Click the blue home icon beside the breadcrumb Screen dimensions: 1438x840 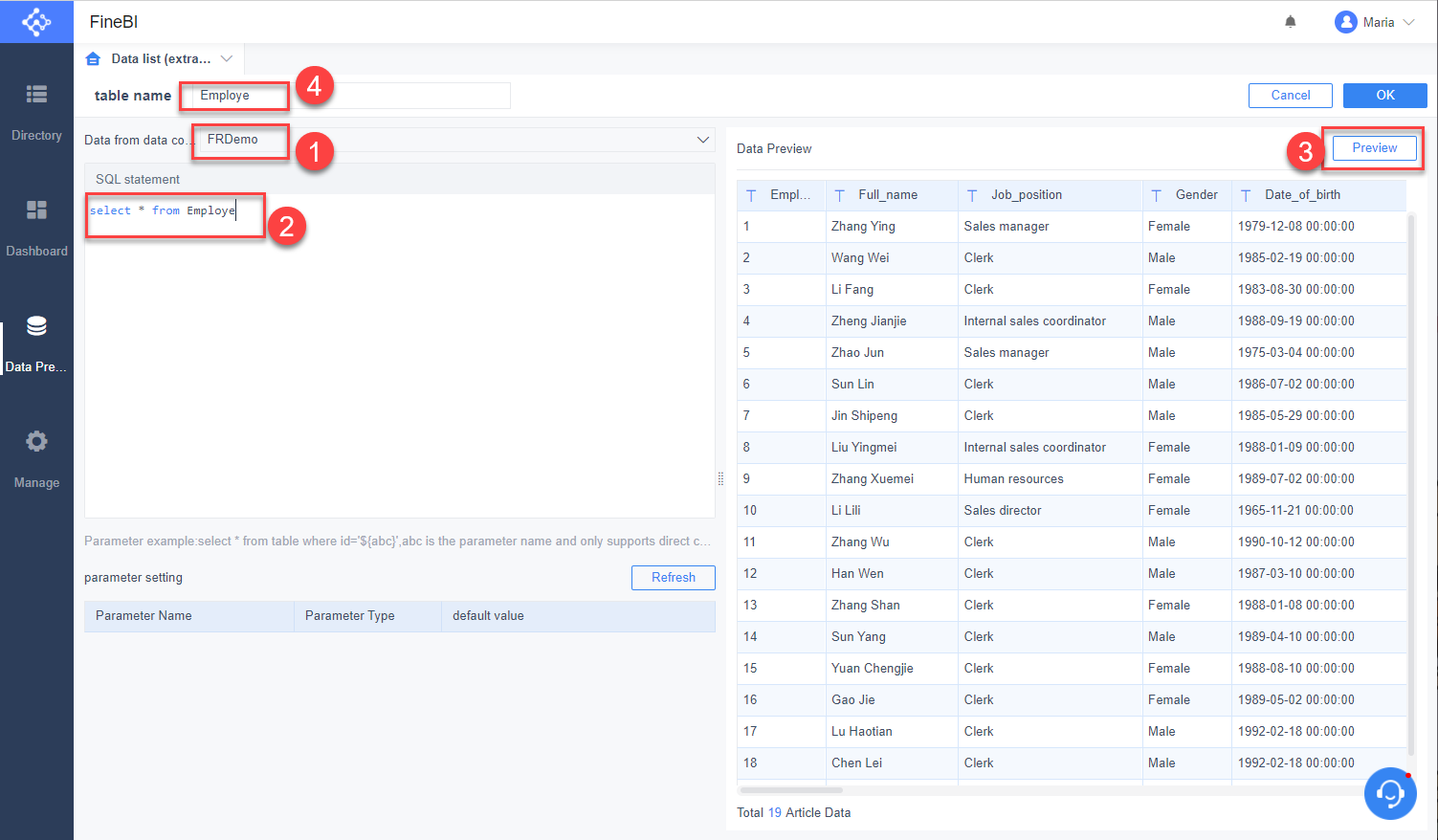click(x=93, y=58)
